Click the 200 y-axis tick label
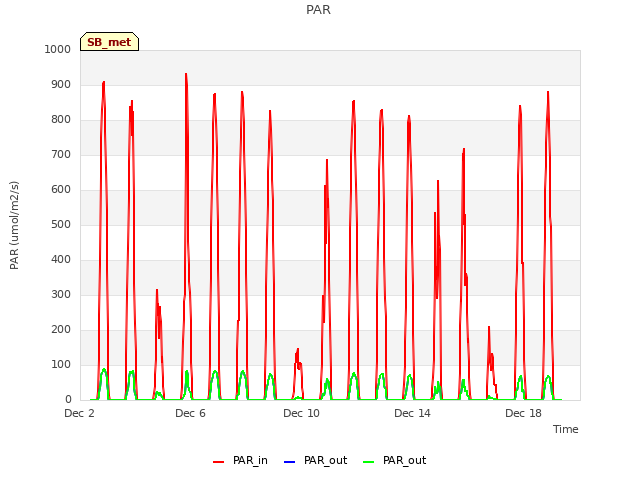Screen dimensions: 640x480 point(61,329)
